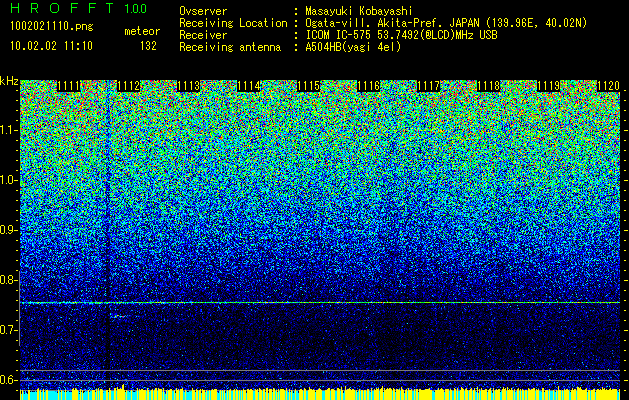Click the 1118 time marker

(x=489, y=86)
